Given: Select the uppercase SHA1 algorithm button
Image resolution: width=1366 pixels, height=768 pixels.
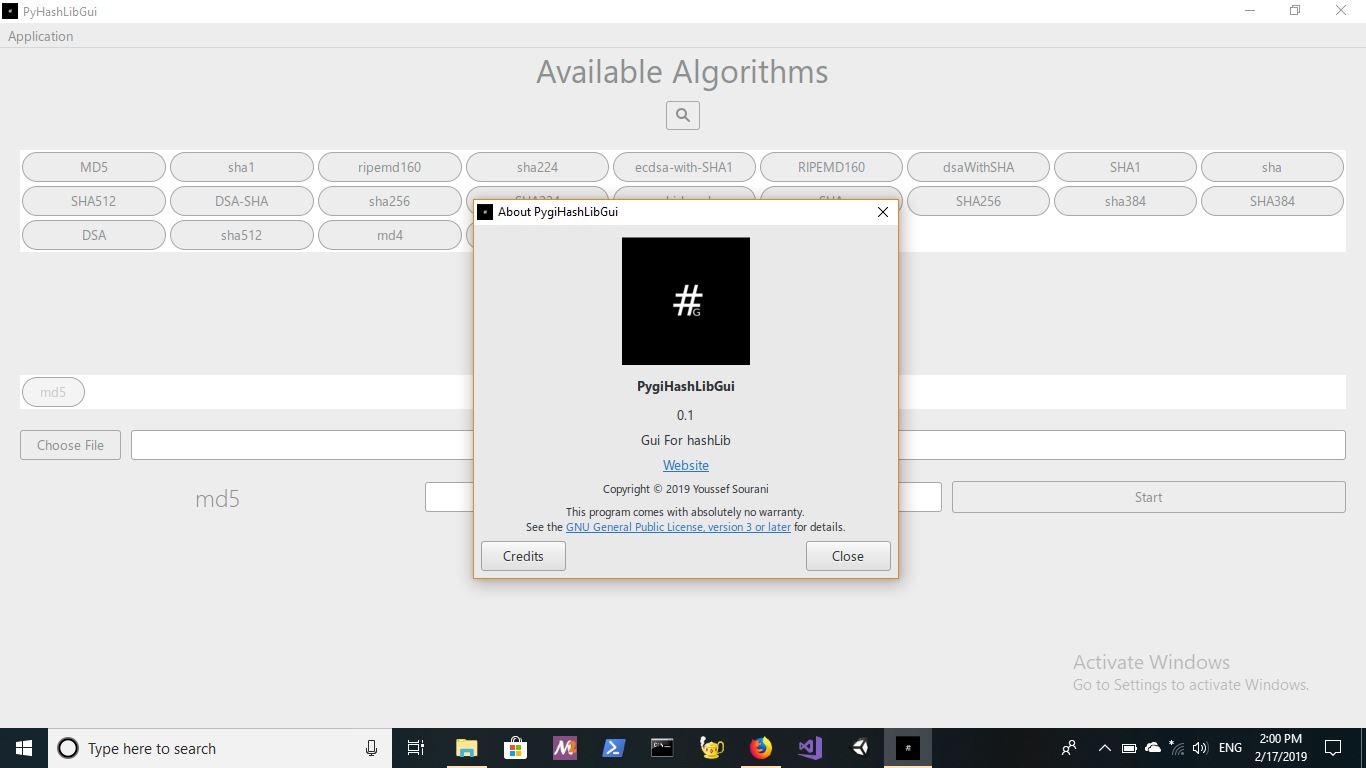Looking at the screenshot, I should [1125, 167].
